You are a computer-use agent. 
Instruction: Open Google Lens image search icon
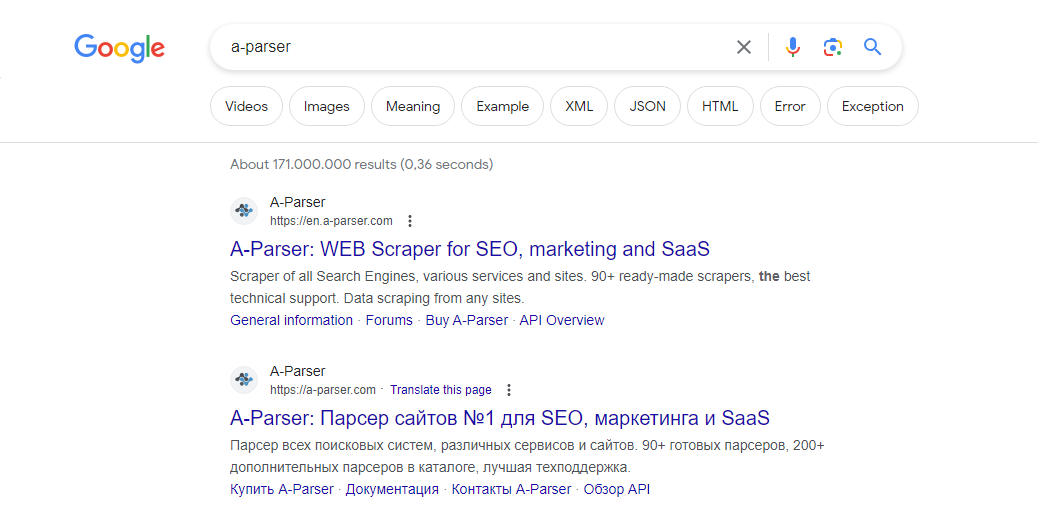coord(833,47)
